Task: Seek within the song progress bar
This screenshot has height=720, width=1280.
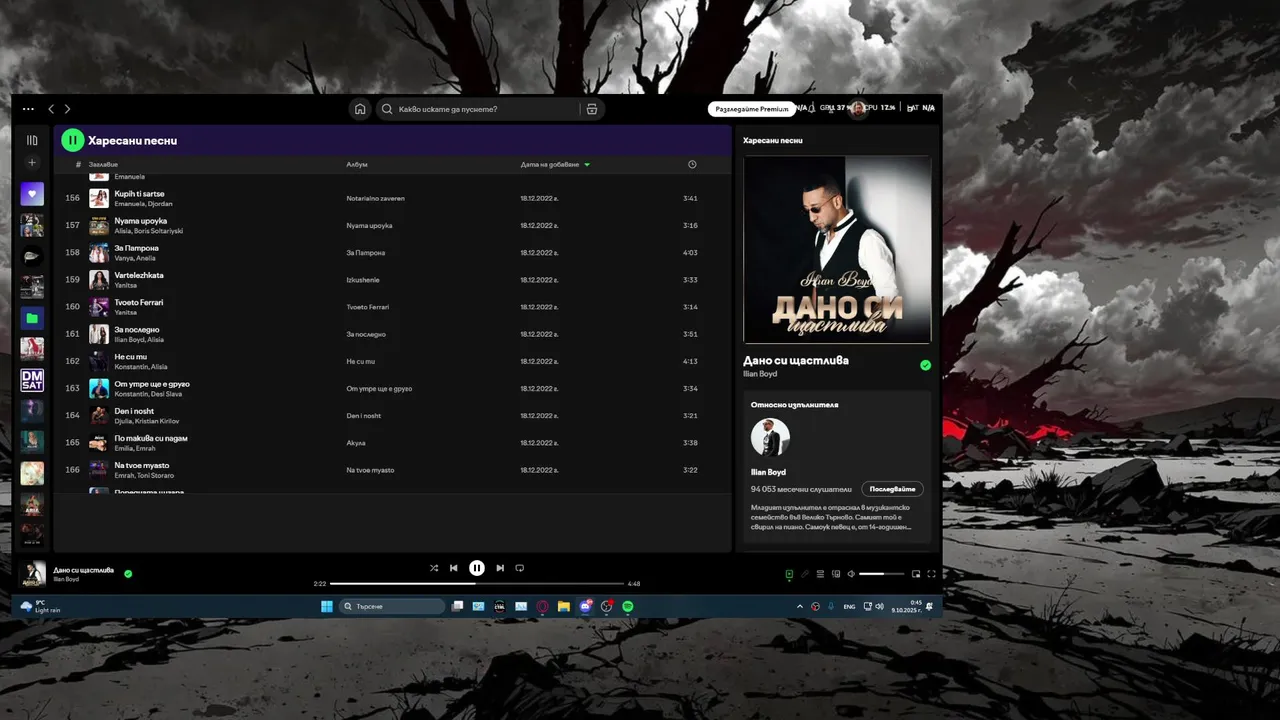Action: [477, 583]
